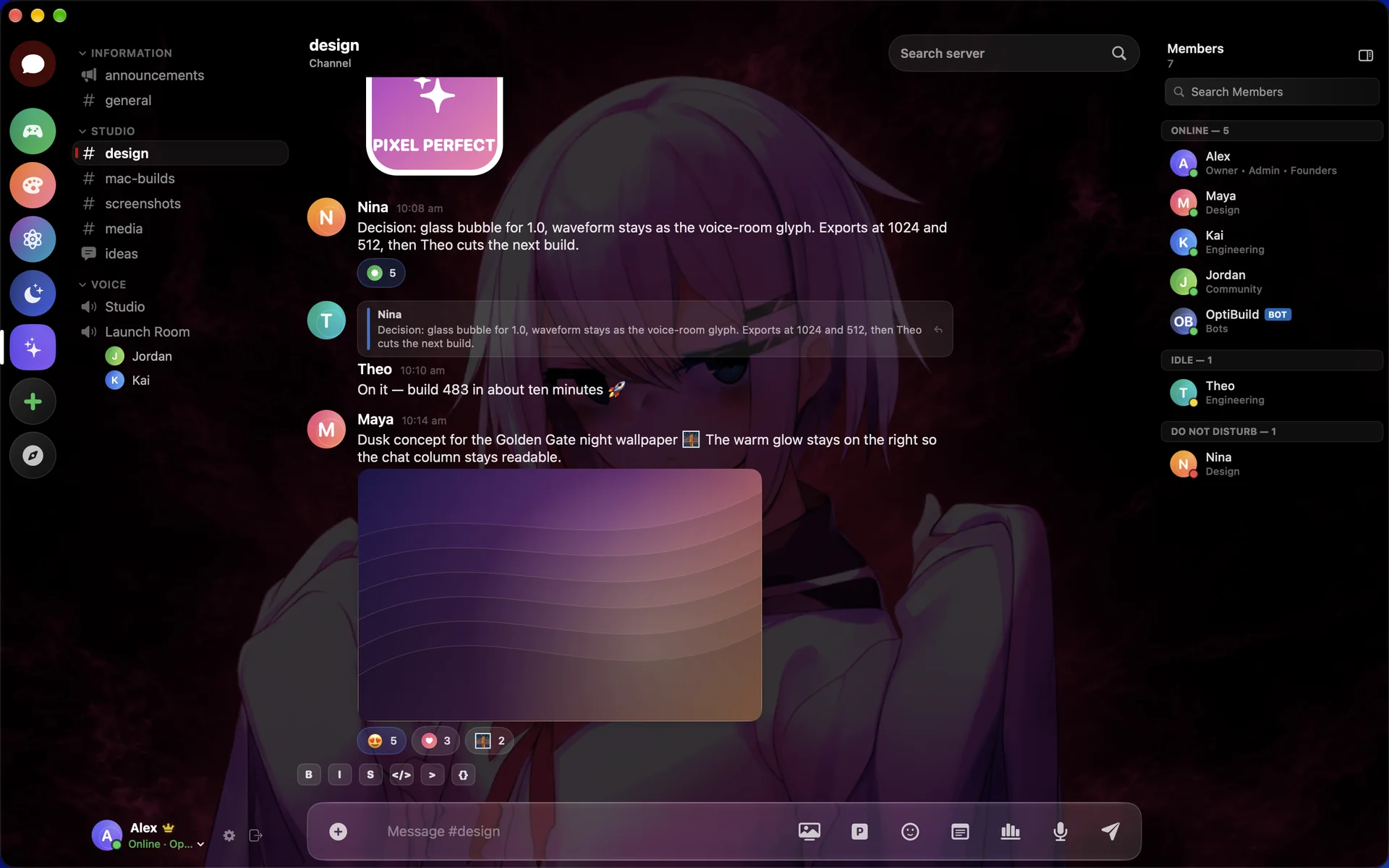
Task: Toggle italic formatting button
Action: click(339, 775)
